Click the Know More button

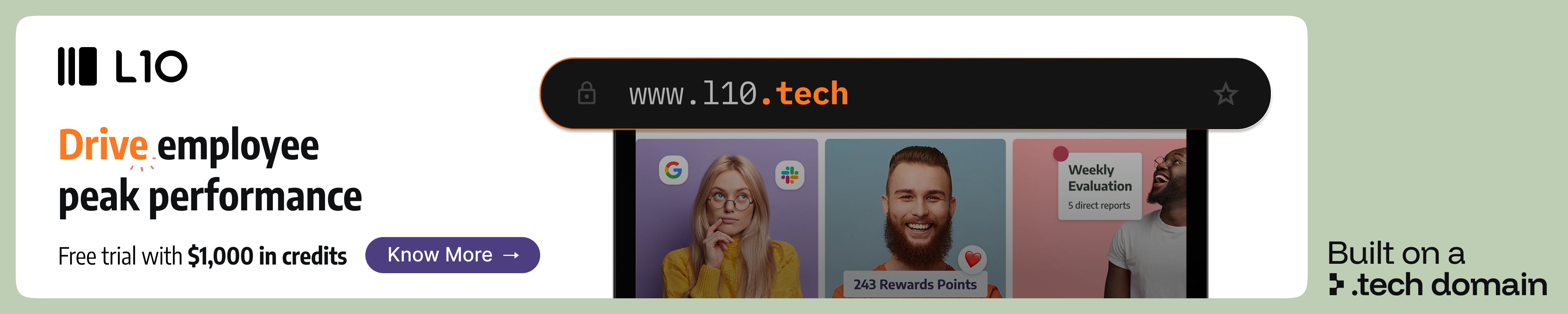tap(452, 255)
